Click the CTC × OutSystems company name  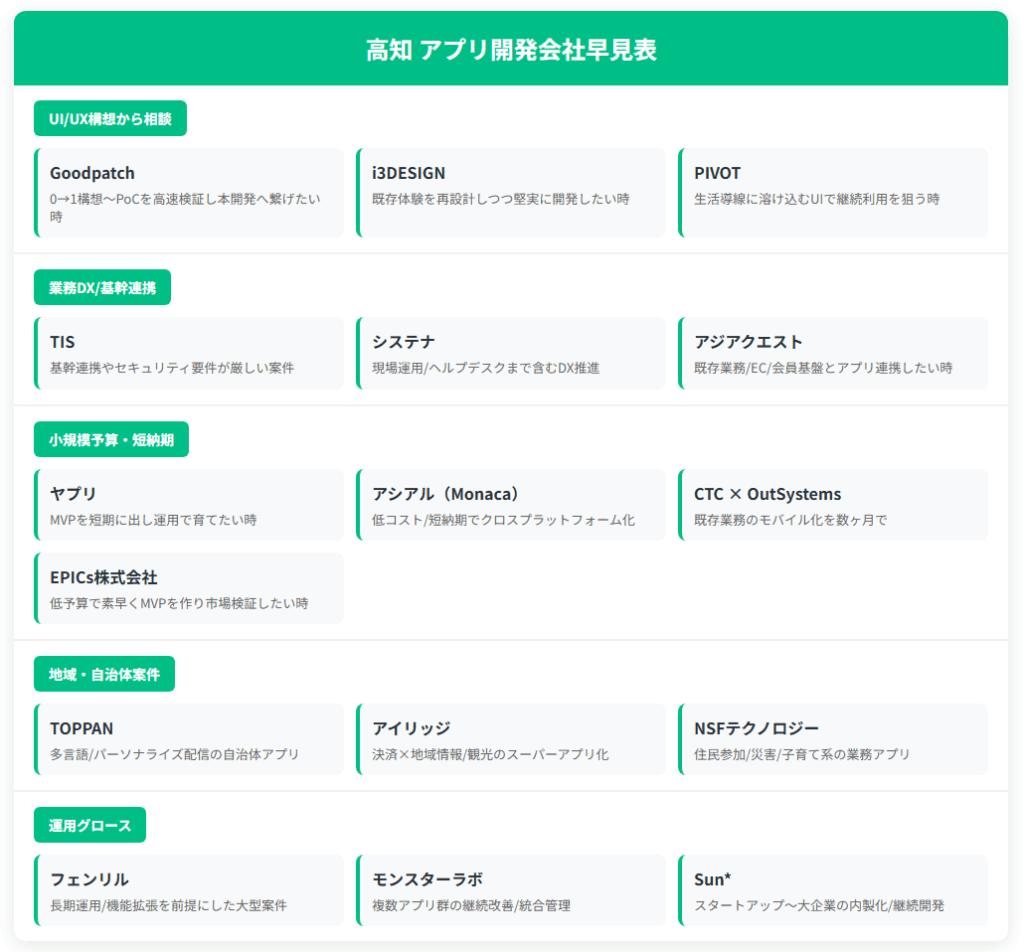[767, 494]
